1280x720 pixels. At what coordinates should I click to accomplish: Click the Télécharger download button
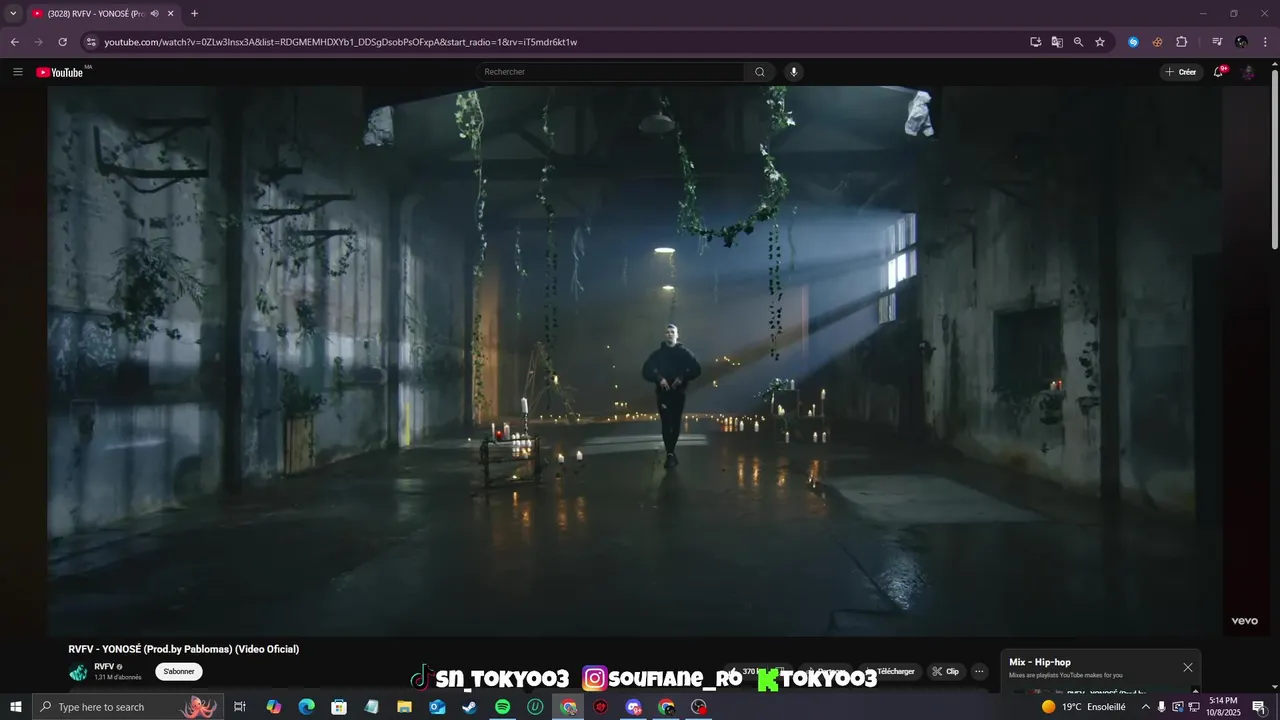pos(891,672)
